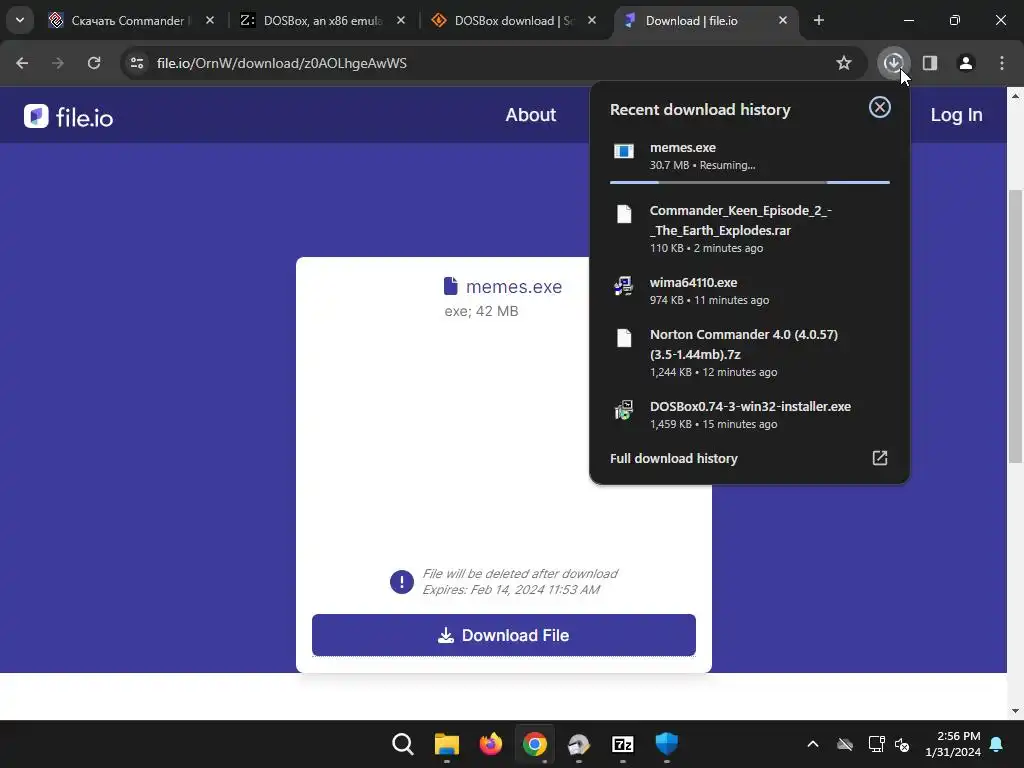Open Windows Security shield in taskbar
The image size is (1024, 768).
pyautogui.click(x=666, y=744)
